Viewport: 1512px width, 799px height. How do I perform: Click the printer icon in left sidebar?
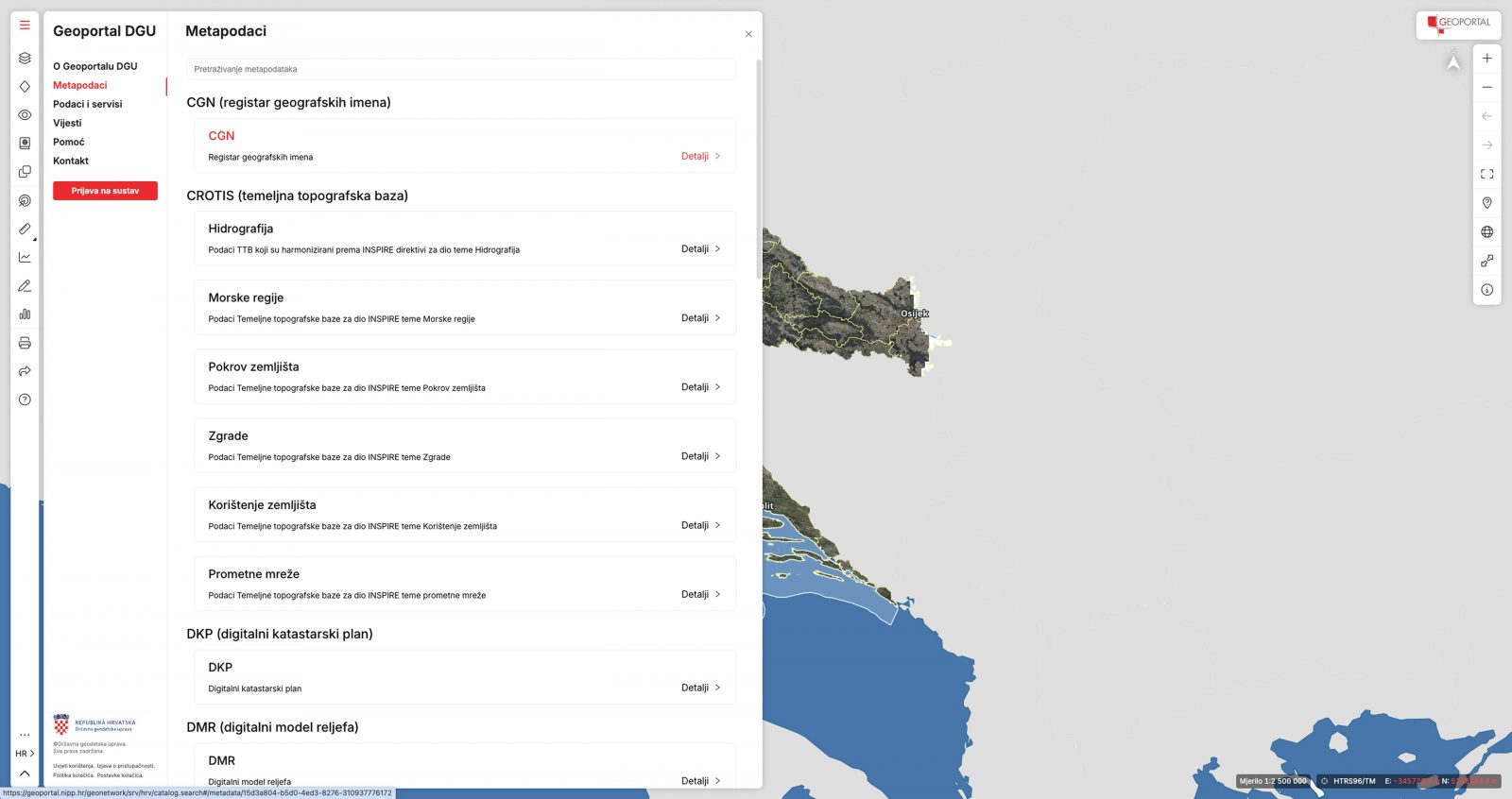point(25,343)
